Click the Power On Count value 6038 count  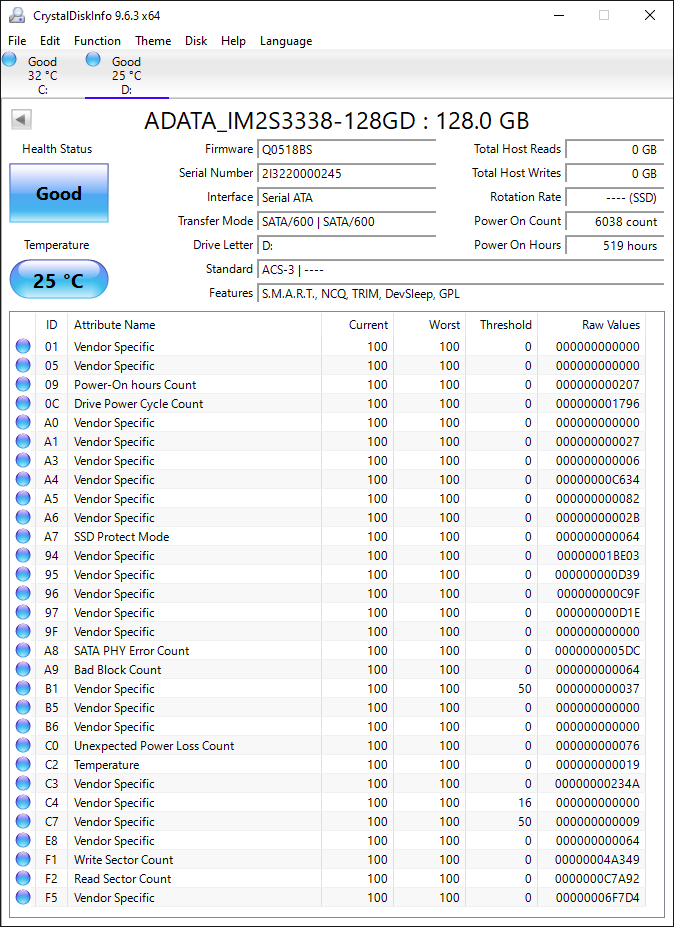point(615,221)
